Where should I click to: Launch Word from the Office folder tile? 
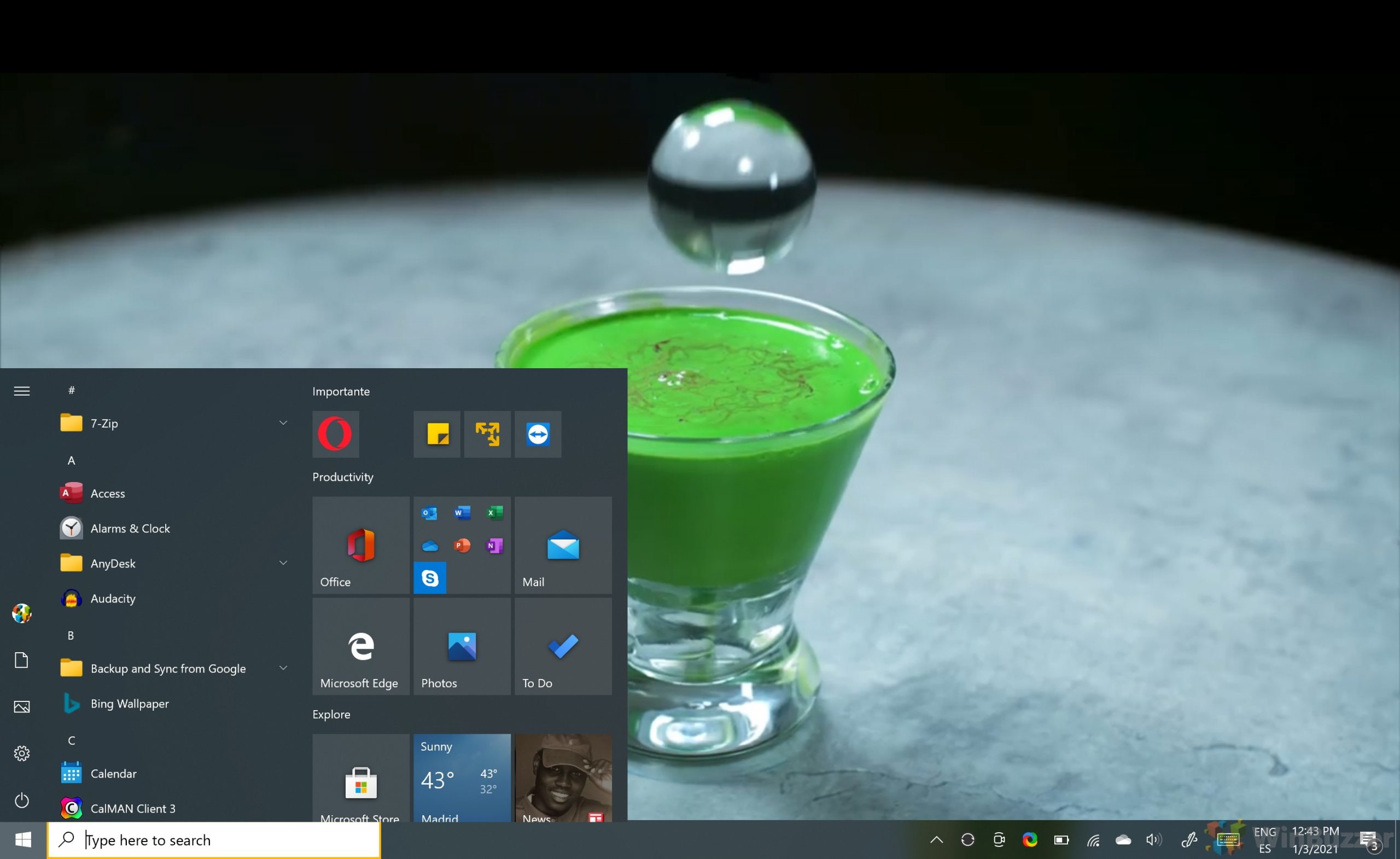[x=462, y=513]
